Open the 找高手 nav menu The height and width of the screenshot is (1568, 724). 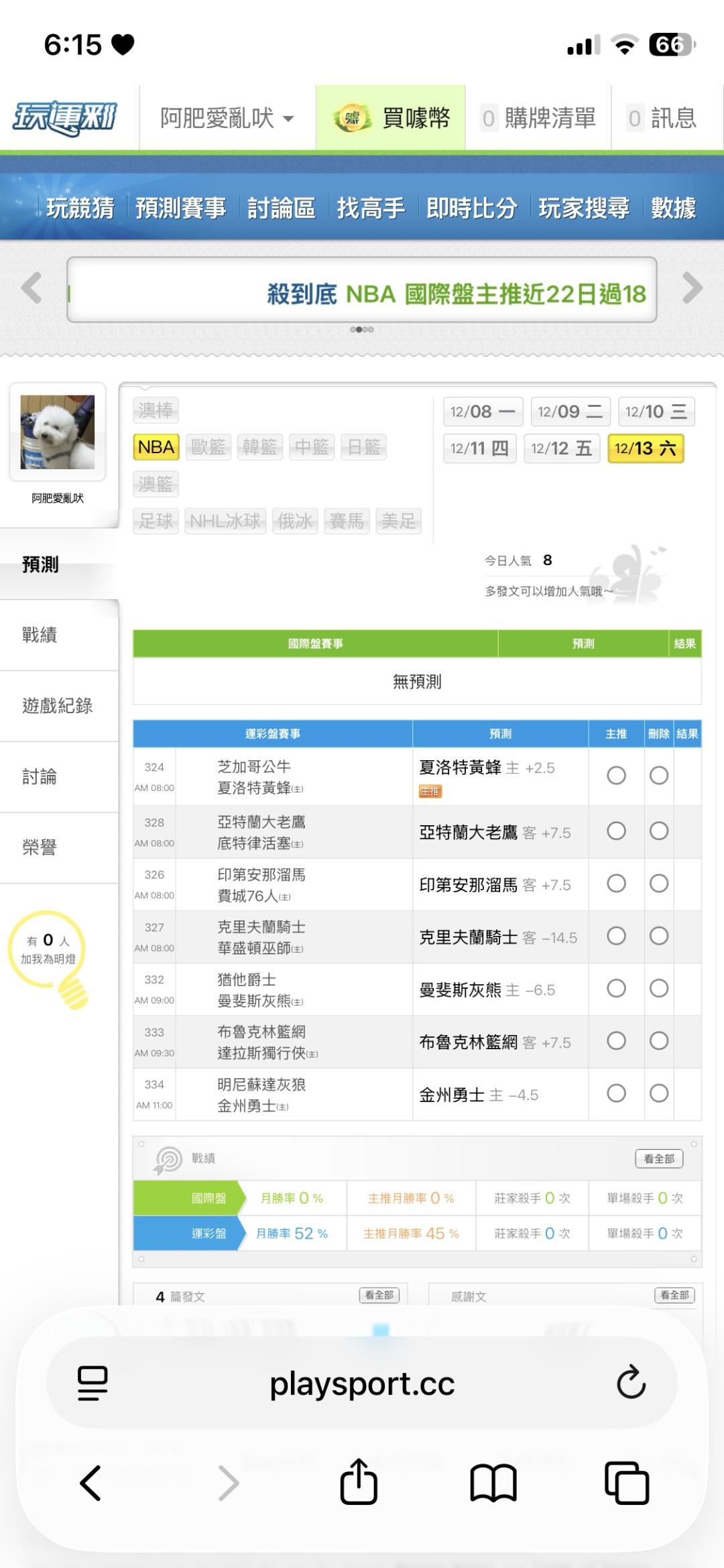click(x=371, y=208)
